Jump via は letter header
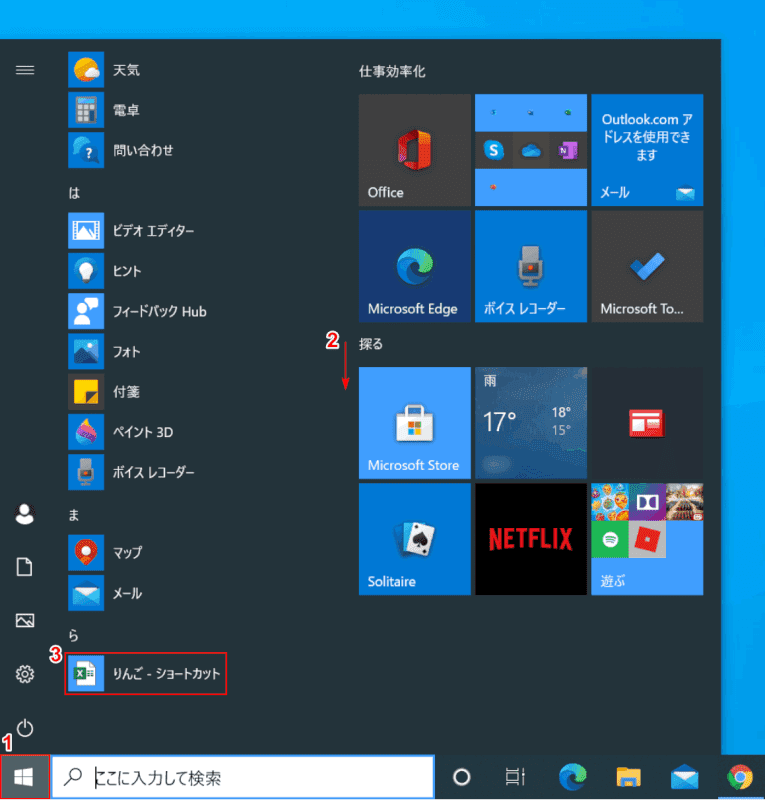 click(x=75, y=192)
